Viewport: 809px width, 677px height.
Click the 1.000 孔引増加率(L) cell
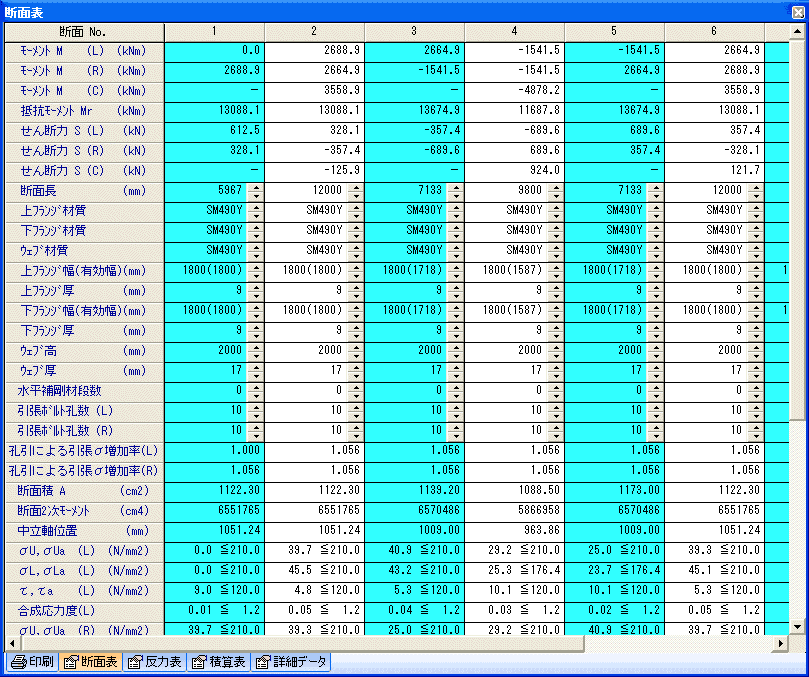tap(215, 450)
